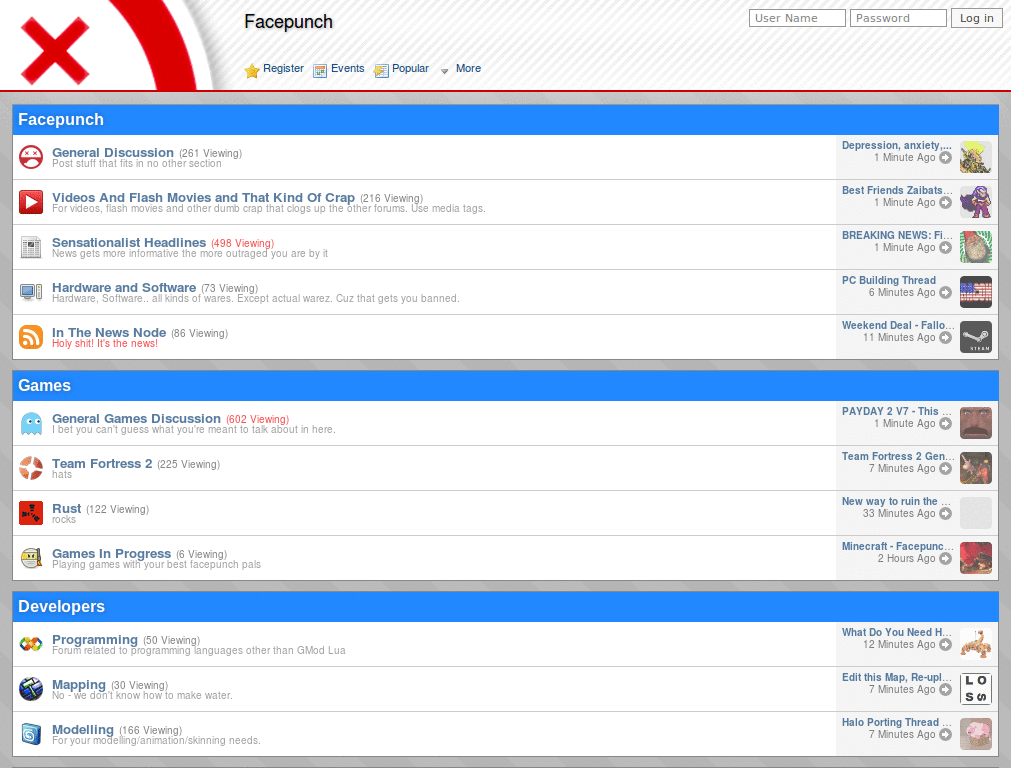Go to last post arrow for Edit this Map thread
Screen dimensions: 1024x768
945,690
